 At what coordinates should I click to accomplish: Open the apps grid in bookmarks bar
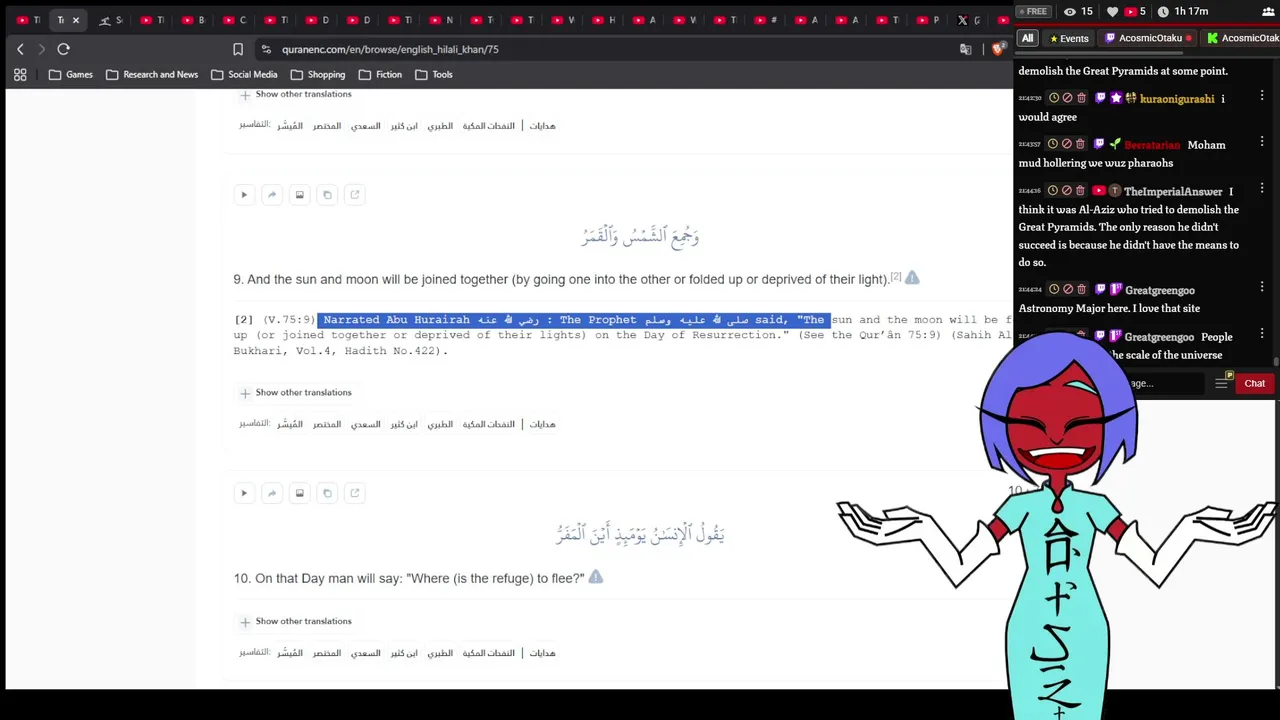click(20, 74)
